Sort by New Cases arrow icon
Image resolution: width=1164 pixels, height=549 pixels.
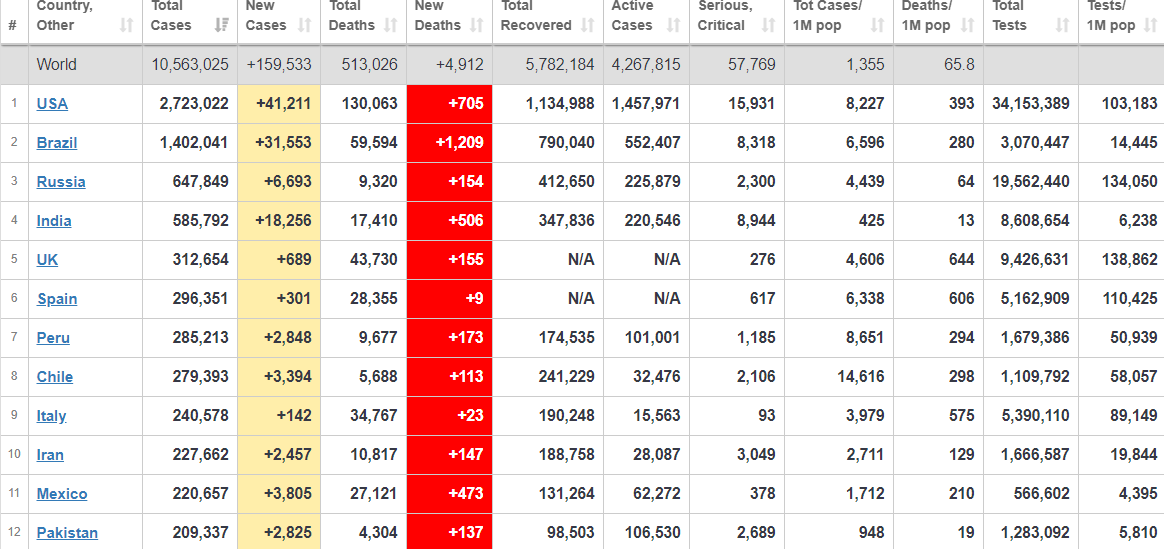[x=304, y=25]
